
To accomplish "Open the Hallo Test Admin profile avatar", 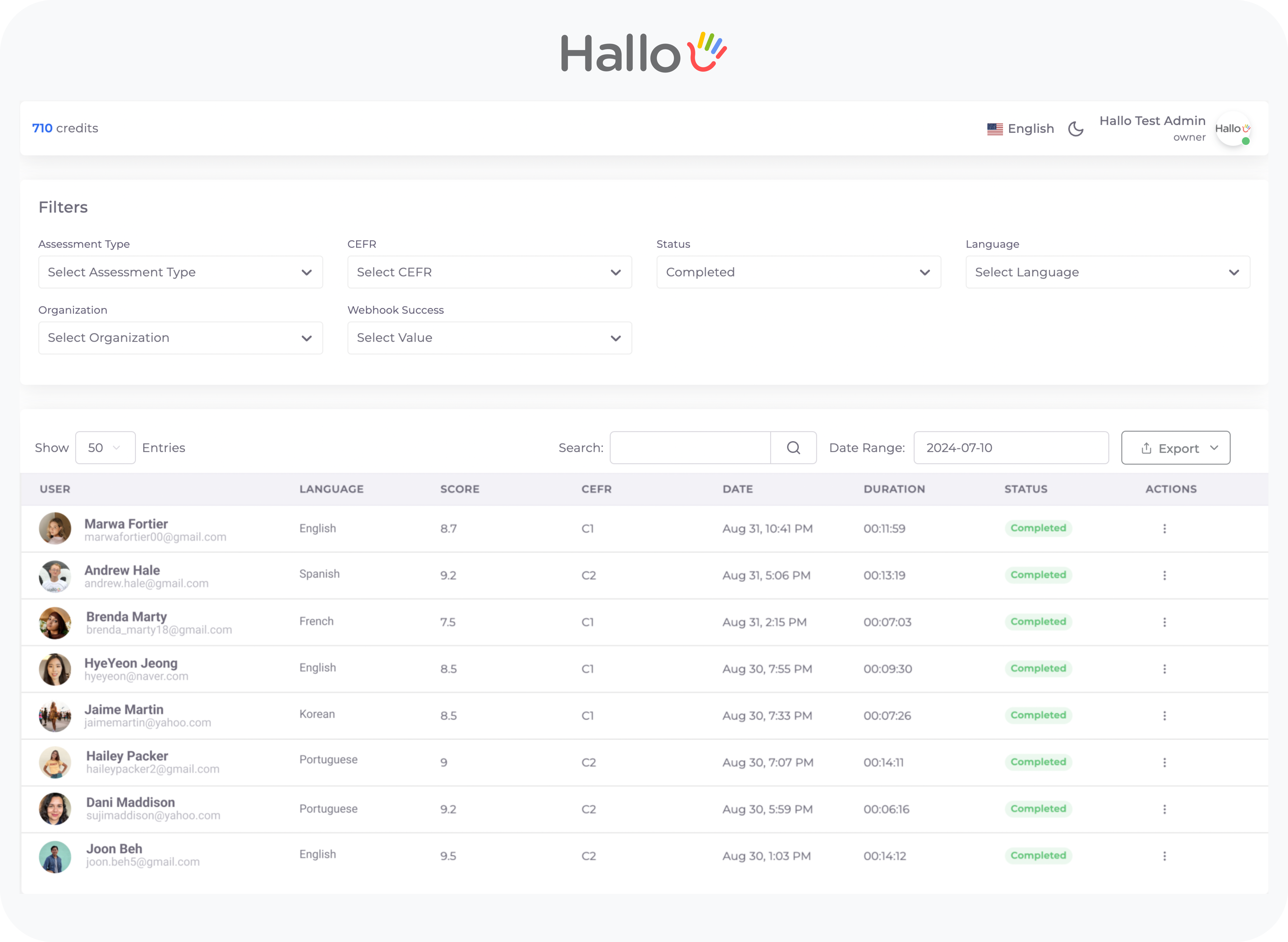I will [1233, 129].
